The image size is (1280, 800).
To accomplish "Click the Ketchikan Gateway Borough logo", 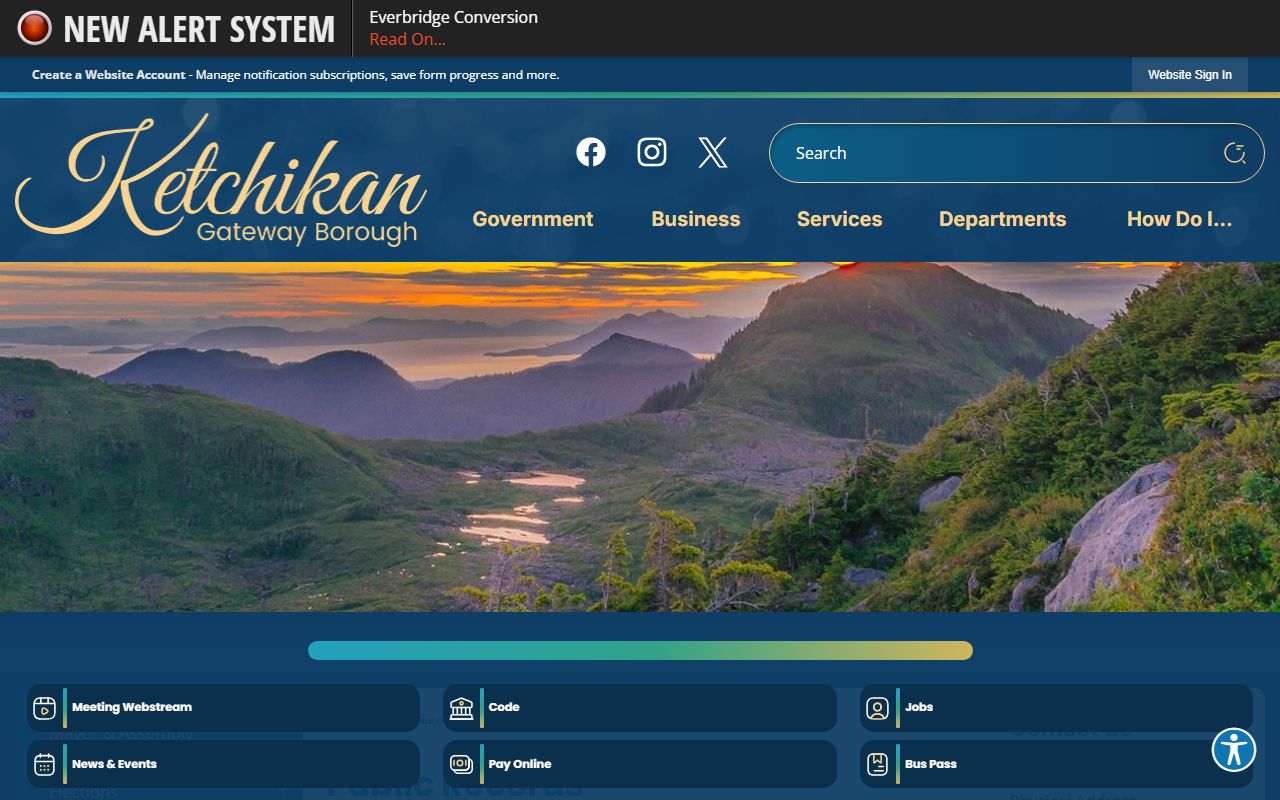I will [x=221, y=181].
